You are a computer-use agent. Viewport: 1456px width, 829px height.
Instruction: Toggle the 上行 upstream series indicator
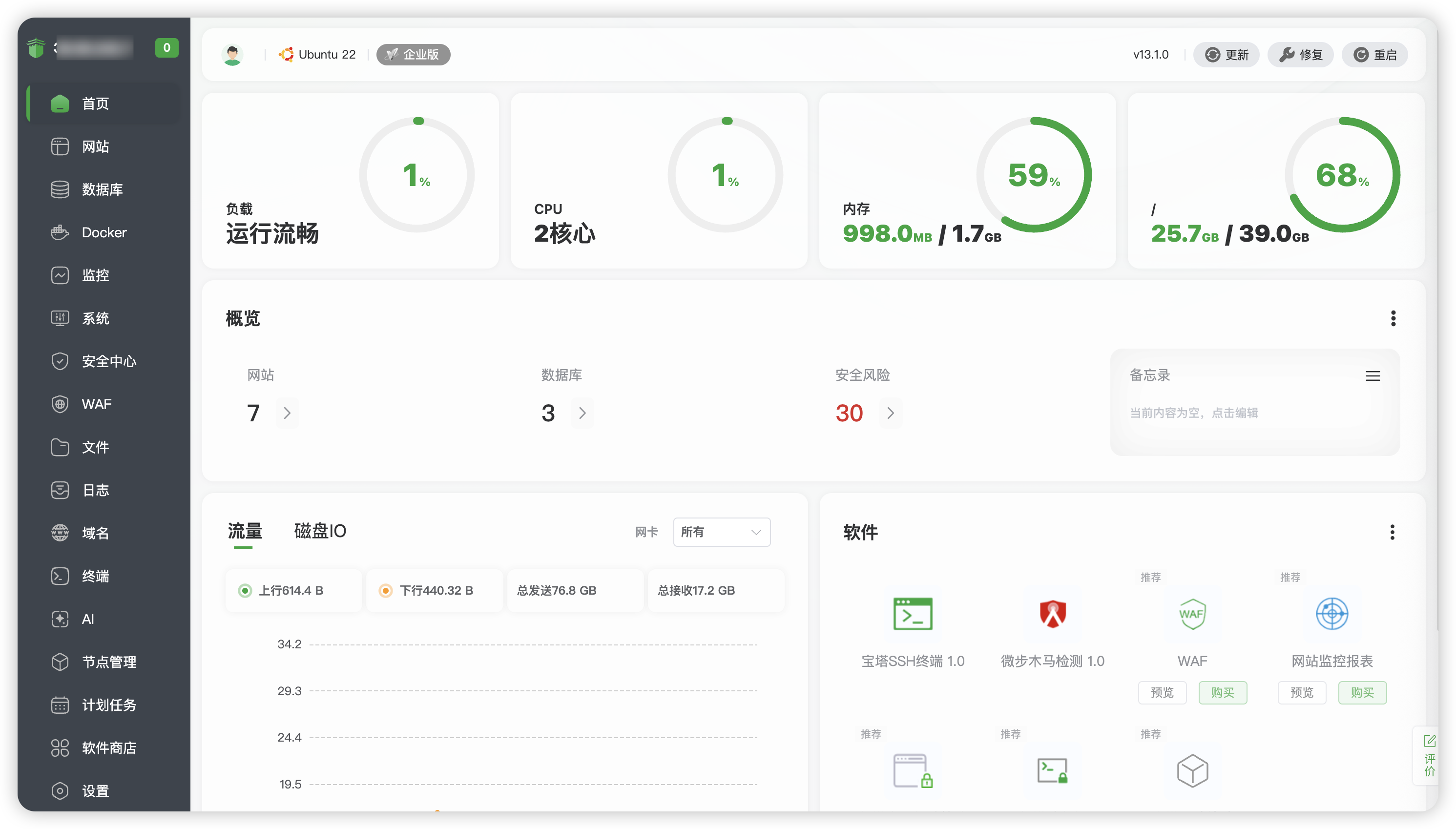point(245,590)
